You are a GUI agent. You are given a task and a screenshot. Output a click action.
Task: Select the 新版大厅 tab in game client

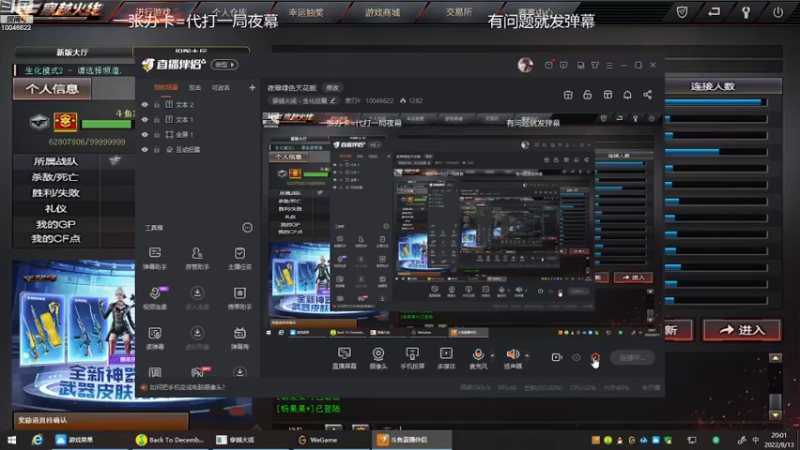[72, 52]
